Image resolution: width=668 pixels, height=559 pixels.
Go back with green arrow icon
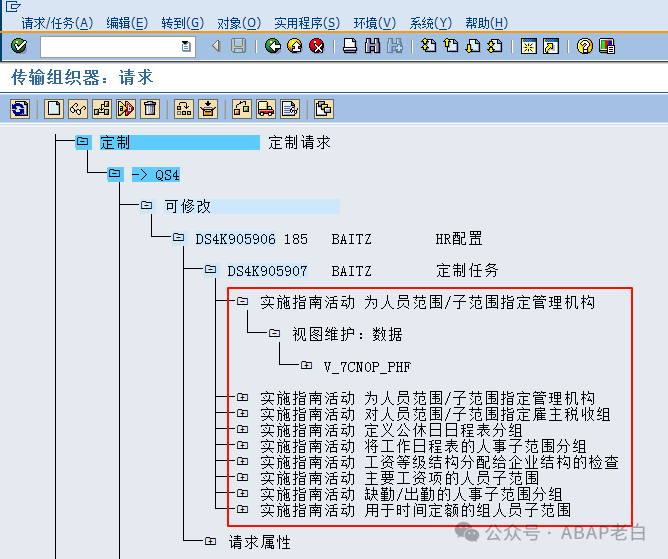[x=273, y=46]
